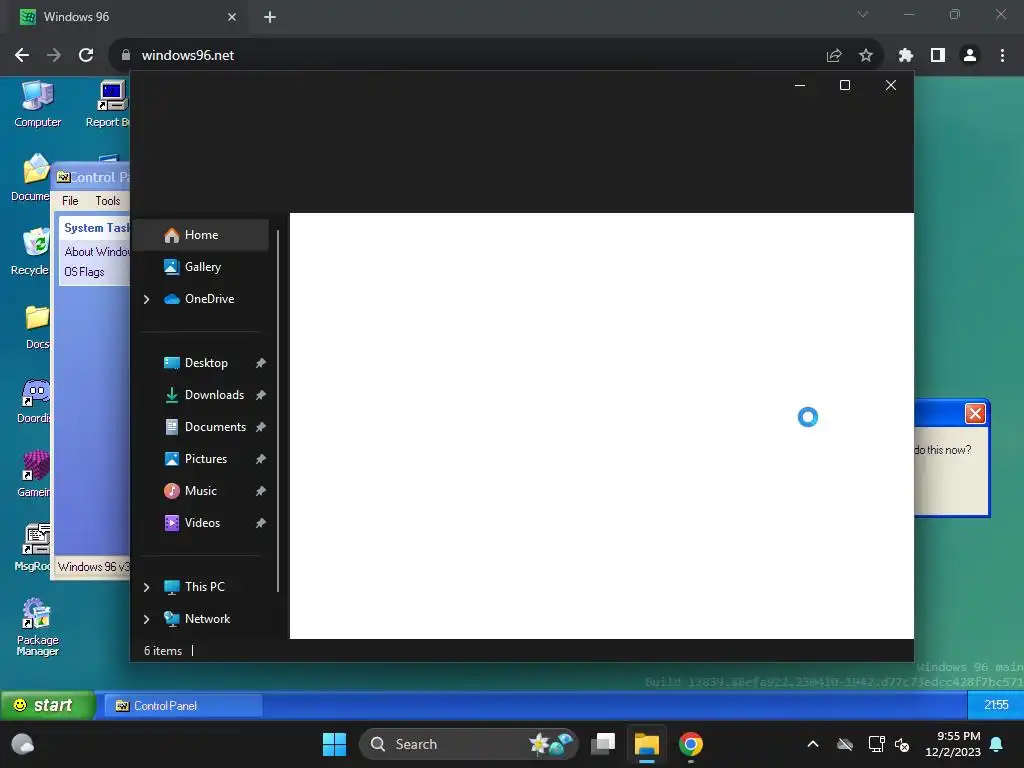
Task: Go back in the browser
Action: click(22, 56)
